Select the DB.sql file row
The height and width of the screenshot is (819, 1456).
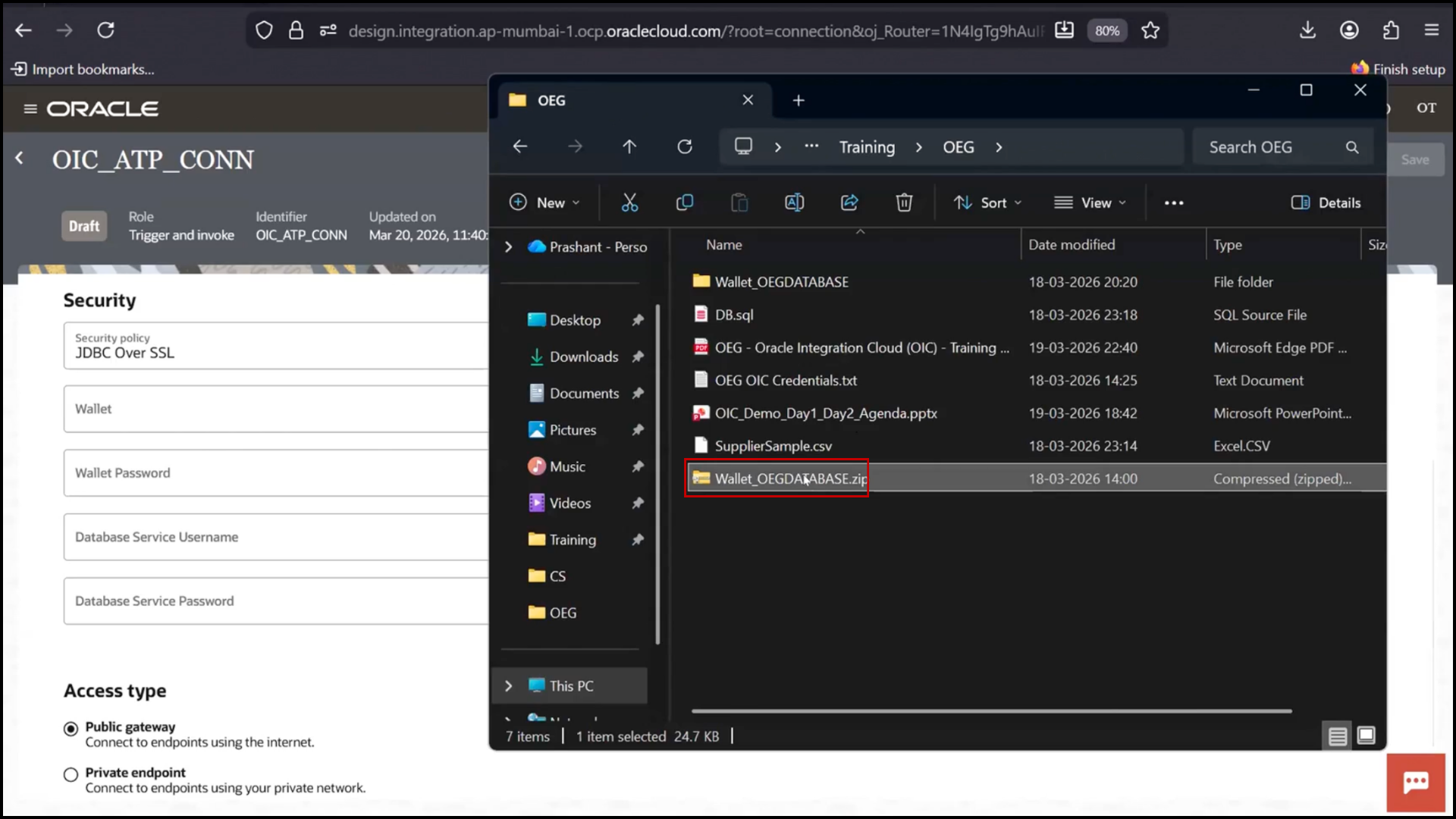pos(1035,315)
